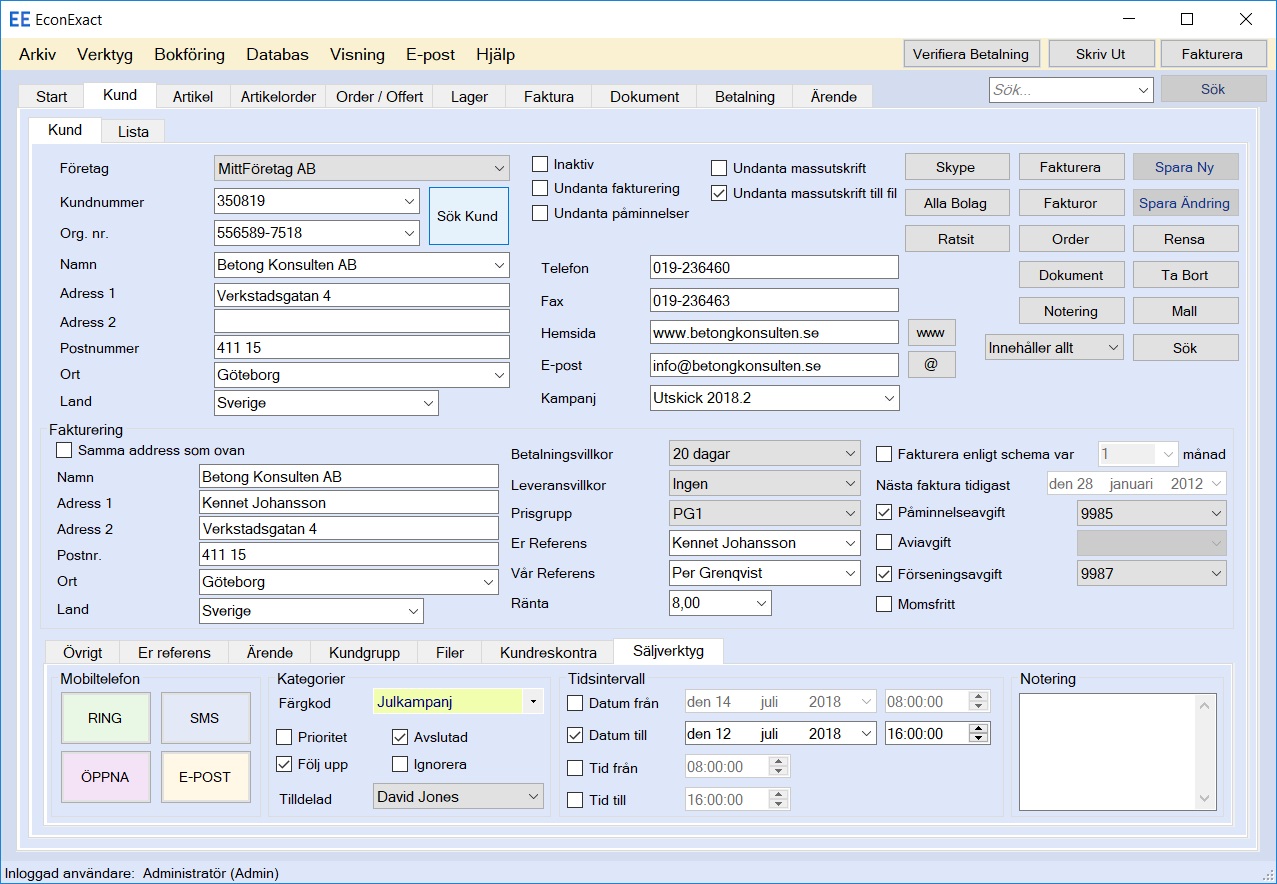Open the Org. nr. dropdown
This screenshot has height=884, width=1277.
tap(410, 233)
